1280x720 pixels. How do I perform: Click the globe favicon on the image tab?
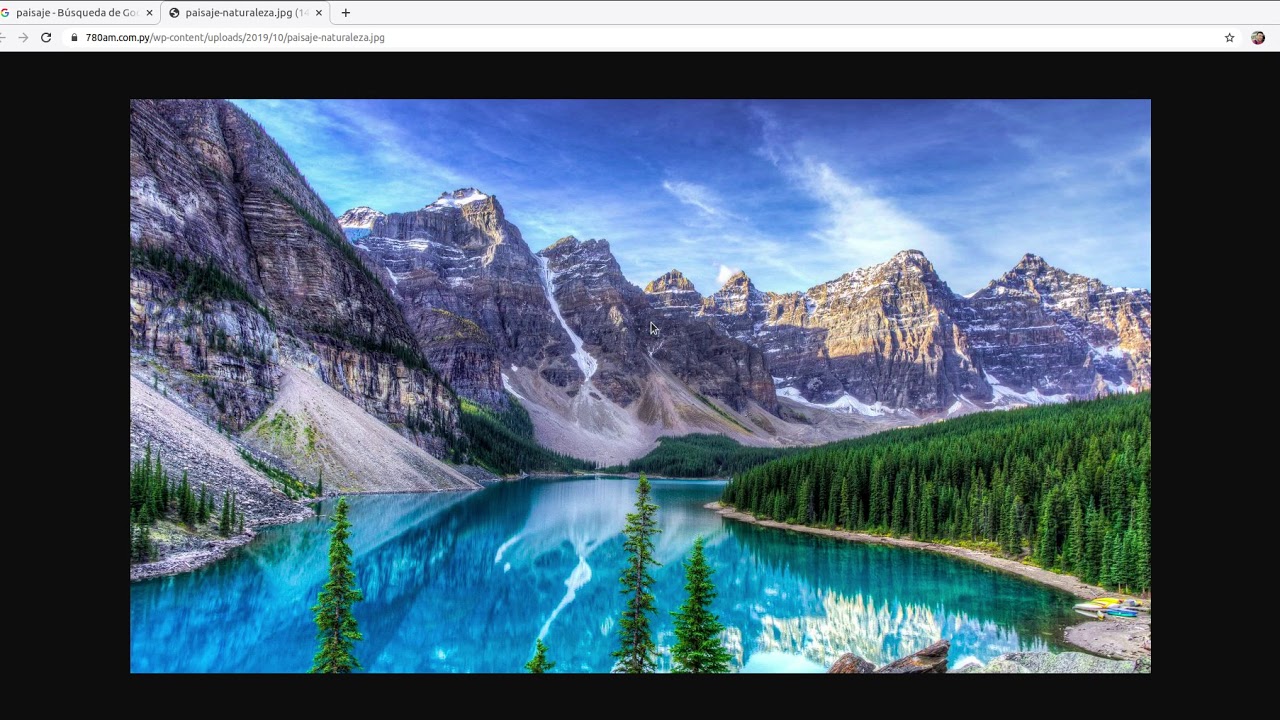coord(175,13)
